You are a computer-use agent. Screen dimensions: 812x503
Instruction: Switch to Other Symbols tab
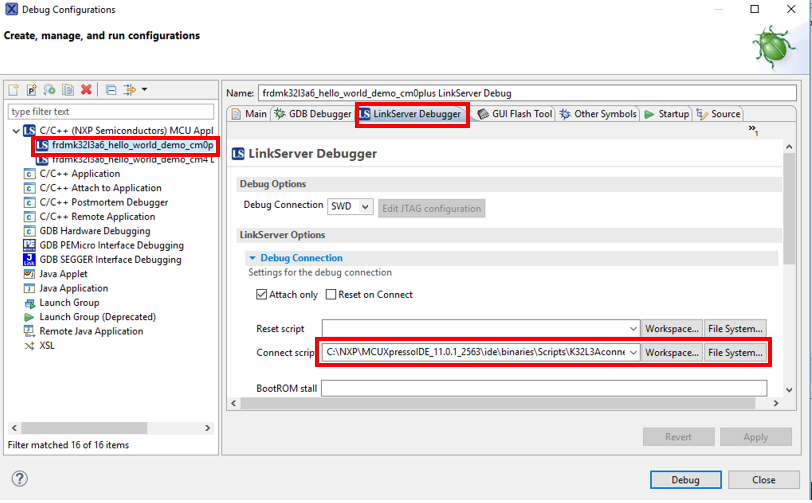tap(598, 114)
